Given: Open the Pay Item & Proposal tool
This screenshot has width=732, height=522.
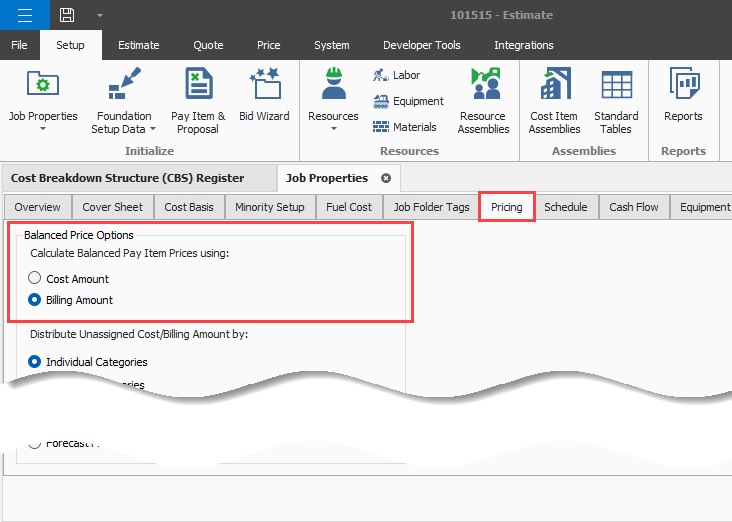Looking at the screenshot, I should (198, 100).
